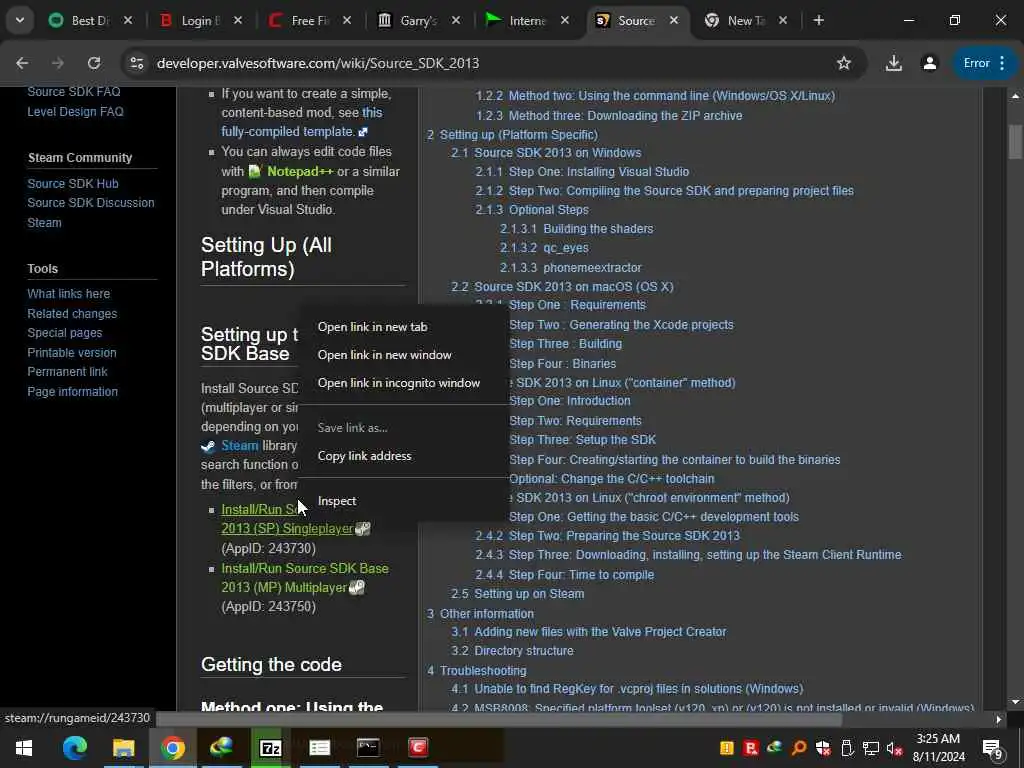The image size is (1024, 768).
Task: Switch to the Login tab
Action: click(x=200, y=21)
